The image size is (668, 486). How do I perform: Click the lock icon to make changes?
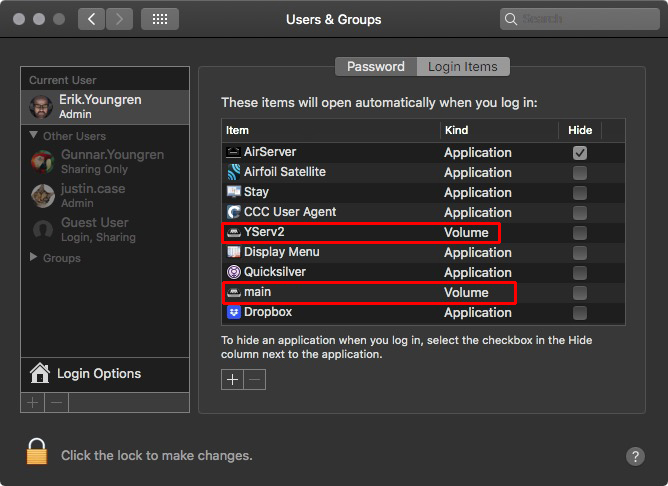click(37, 453)
